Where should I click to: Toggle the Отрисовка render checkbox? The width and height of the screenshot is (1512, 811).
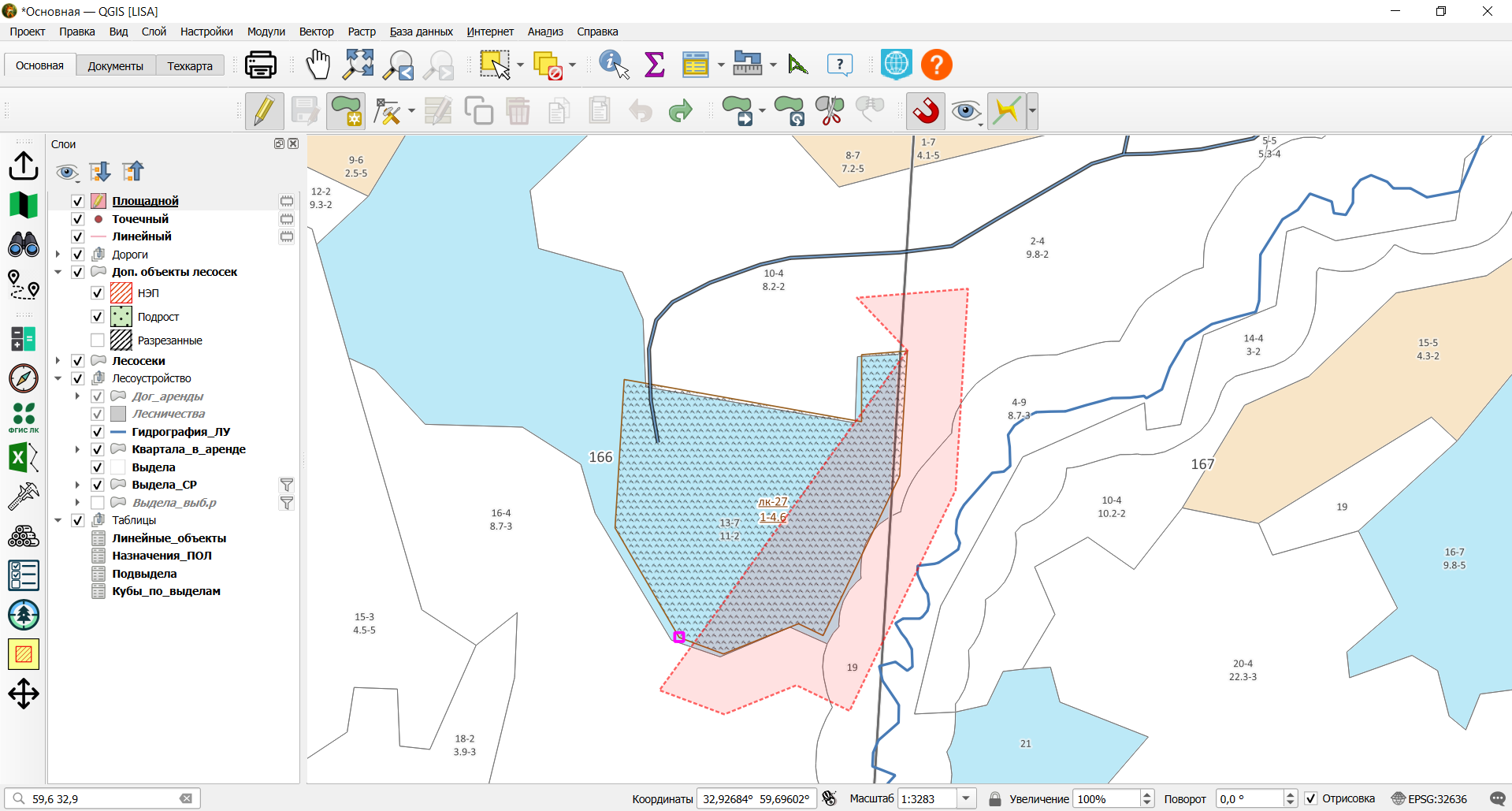click(1311, 798)
